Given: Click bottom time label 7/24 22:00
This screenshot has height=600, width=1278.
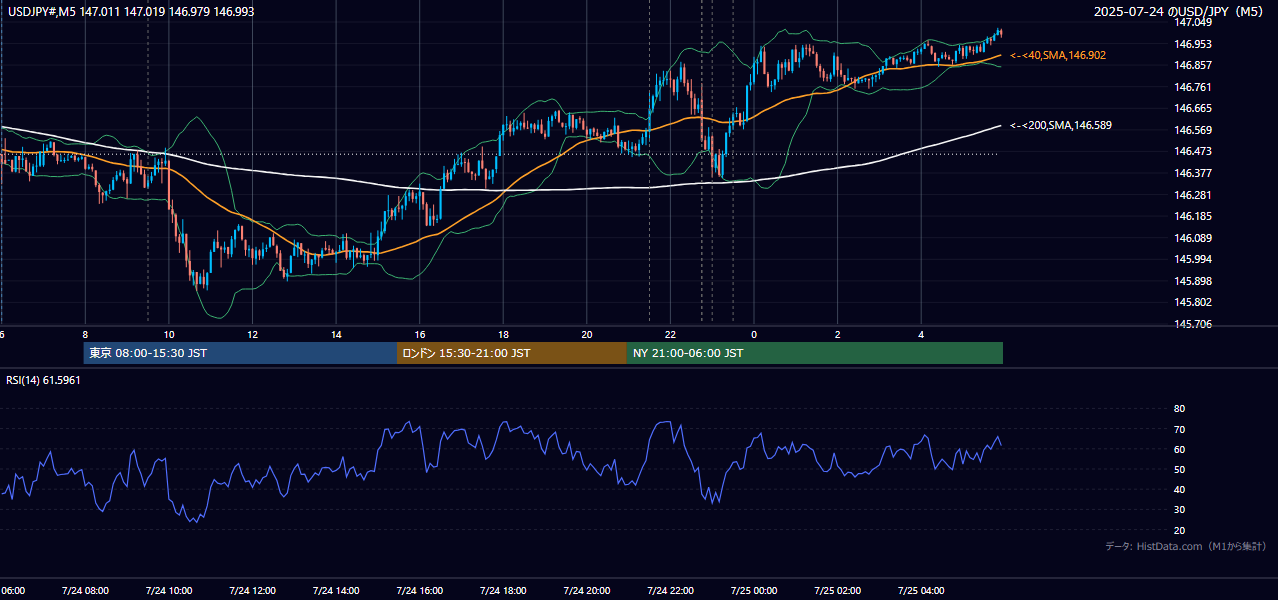Looking at the screenshot, I should tap(670, 590).
